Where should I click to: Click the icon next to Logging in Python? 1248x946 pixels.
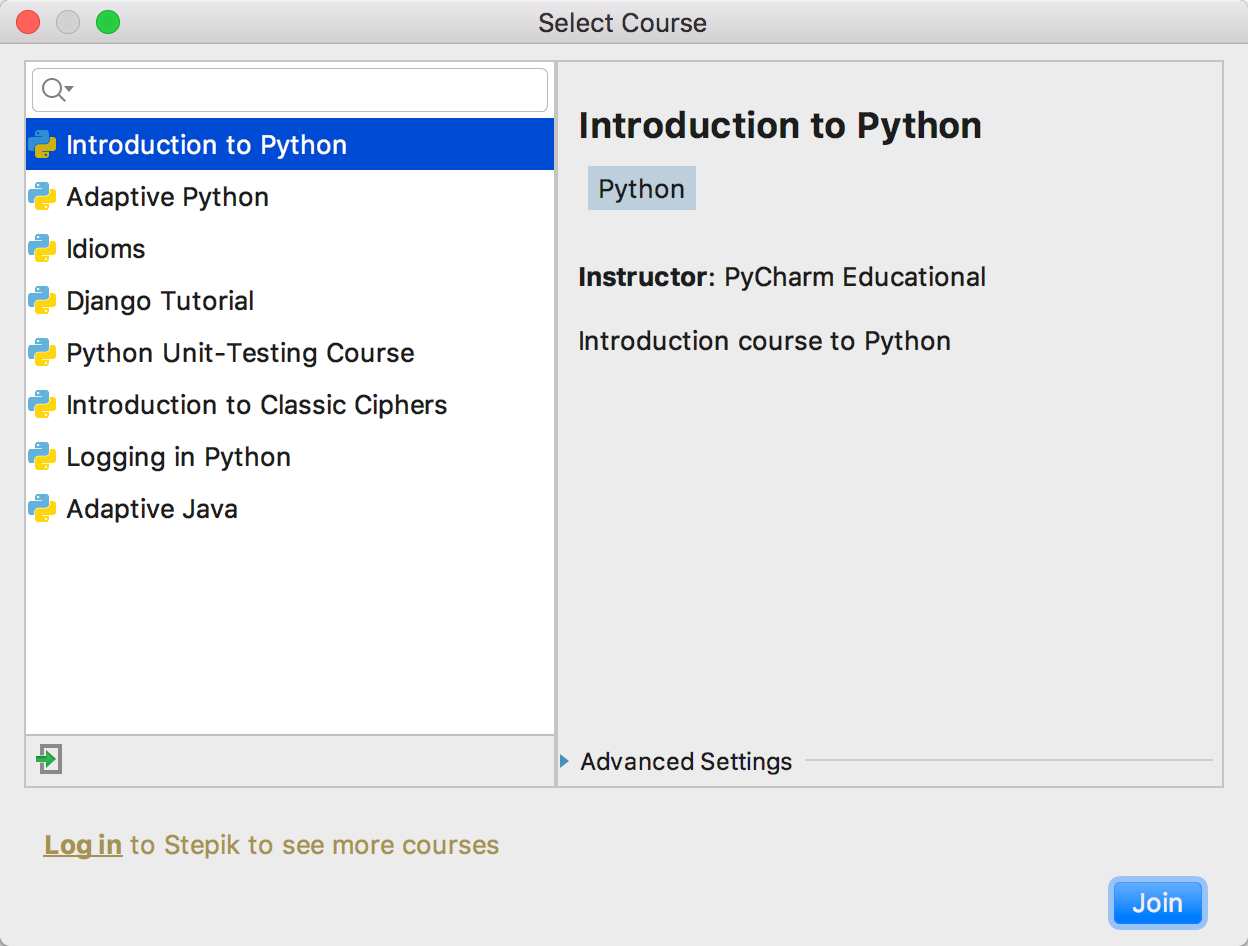(42, 457)
